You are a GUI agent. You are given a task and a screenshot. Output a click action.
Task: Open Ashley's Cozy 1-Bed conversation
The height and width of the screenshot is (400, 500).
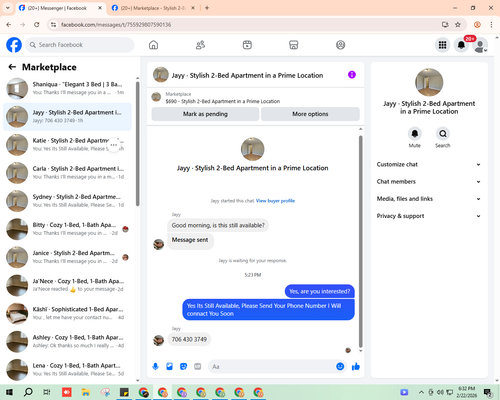[68, 341]
